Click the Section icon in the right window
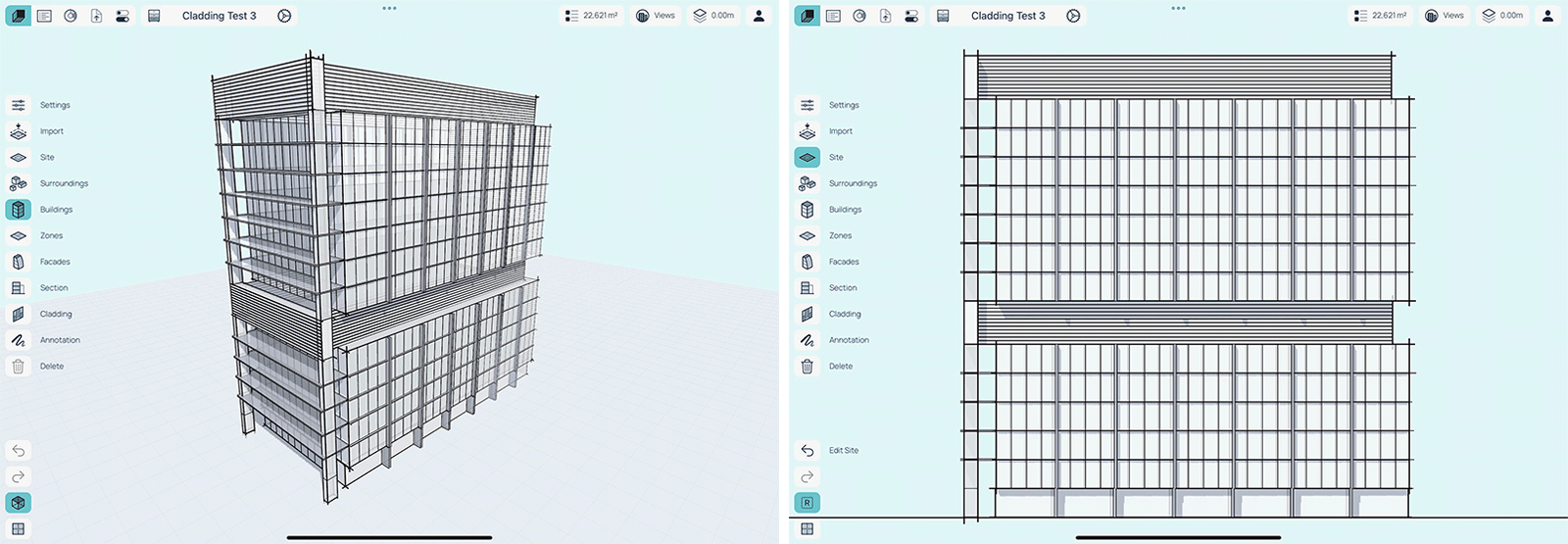The height and width of the screenshot is (544, 1568). tap(808, 288)
